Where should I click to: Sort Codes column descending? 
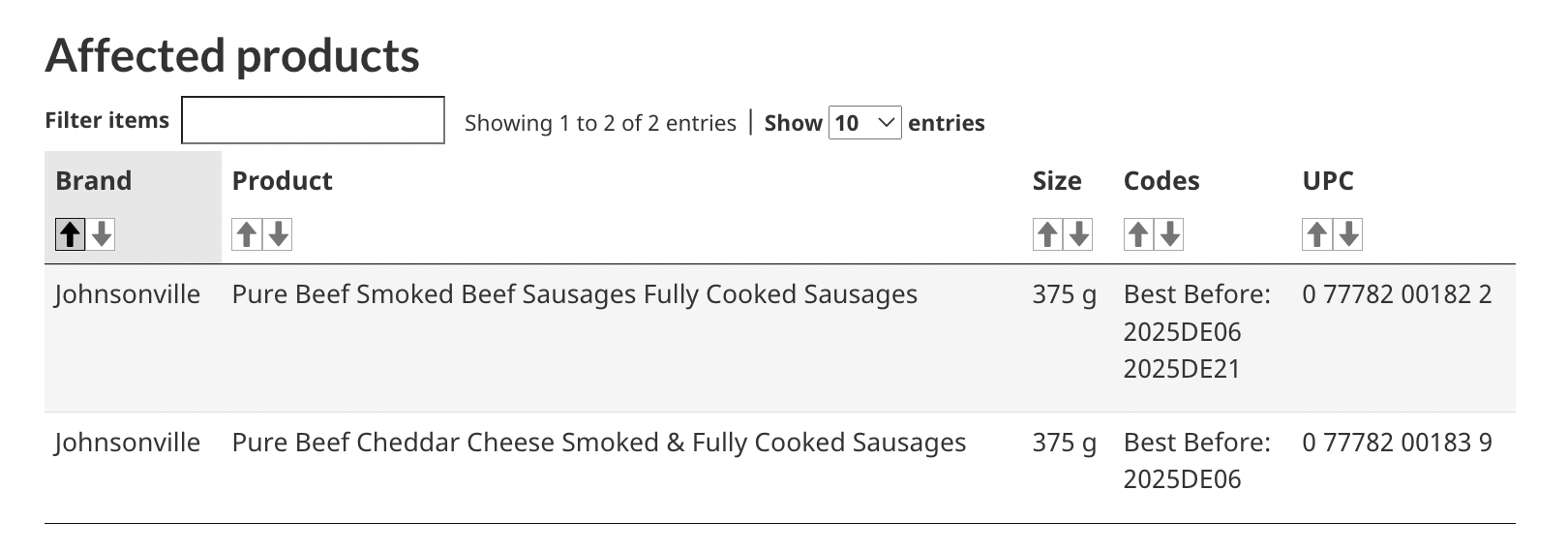[1170, 234]
